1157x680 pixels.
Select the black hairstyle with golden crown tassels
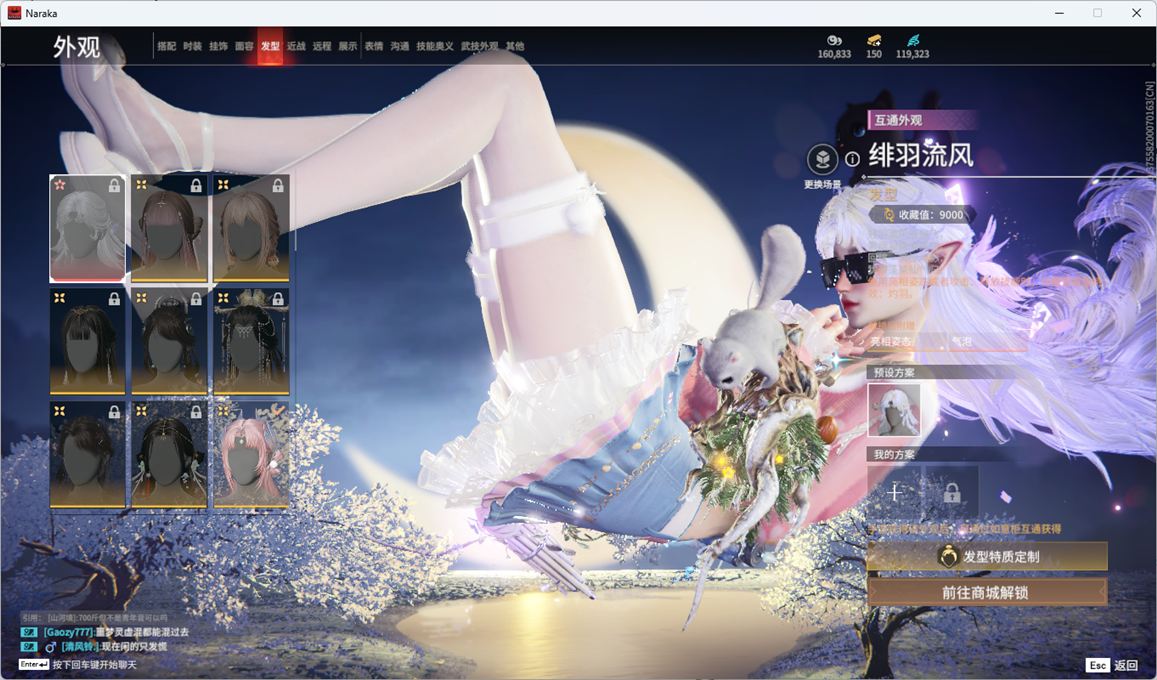click(x=251, y=341)
